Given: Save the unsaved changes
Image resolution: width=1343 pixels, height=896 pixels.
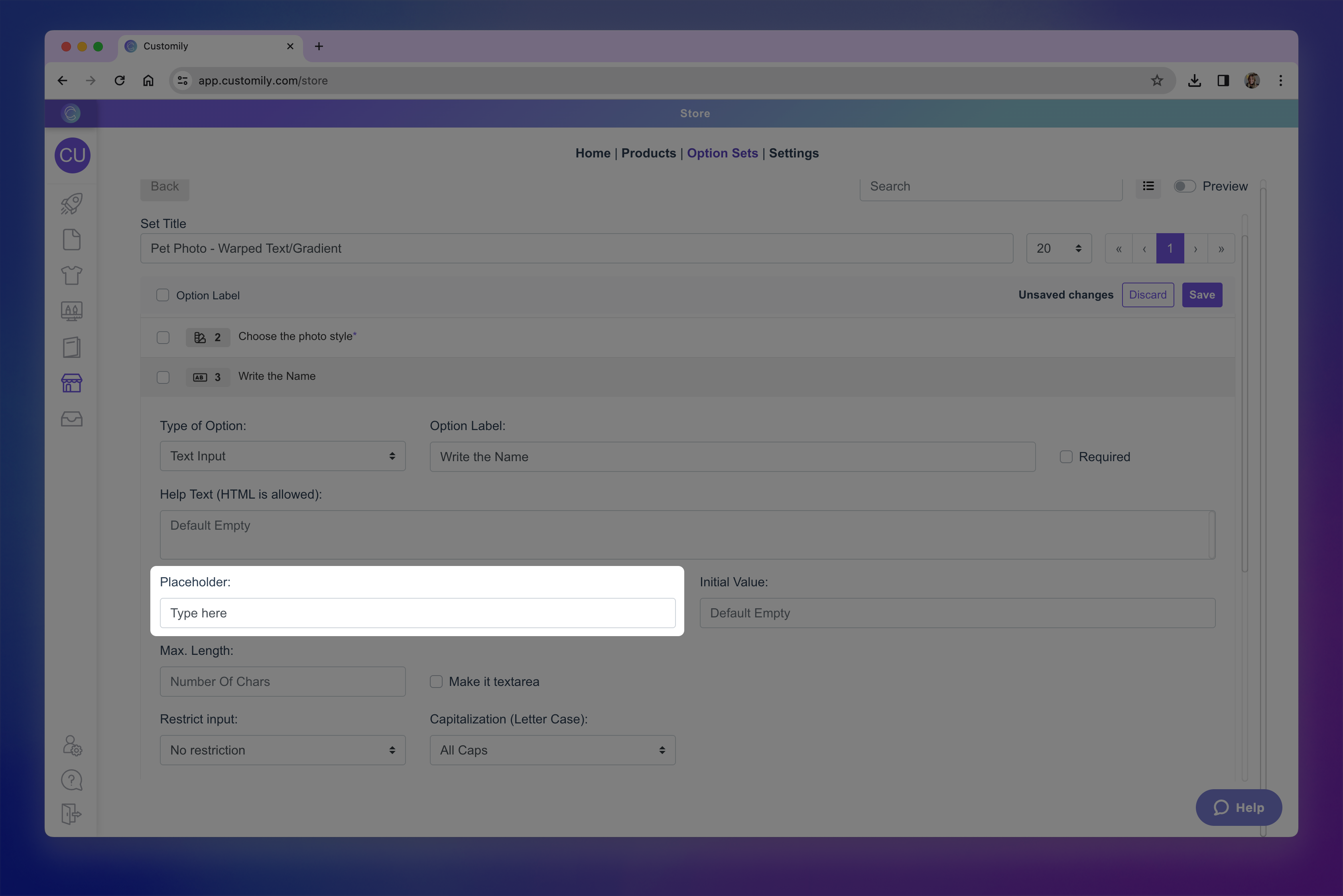Looking at the screenshot, I should point(1202,295).
